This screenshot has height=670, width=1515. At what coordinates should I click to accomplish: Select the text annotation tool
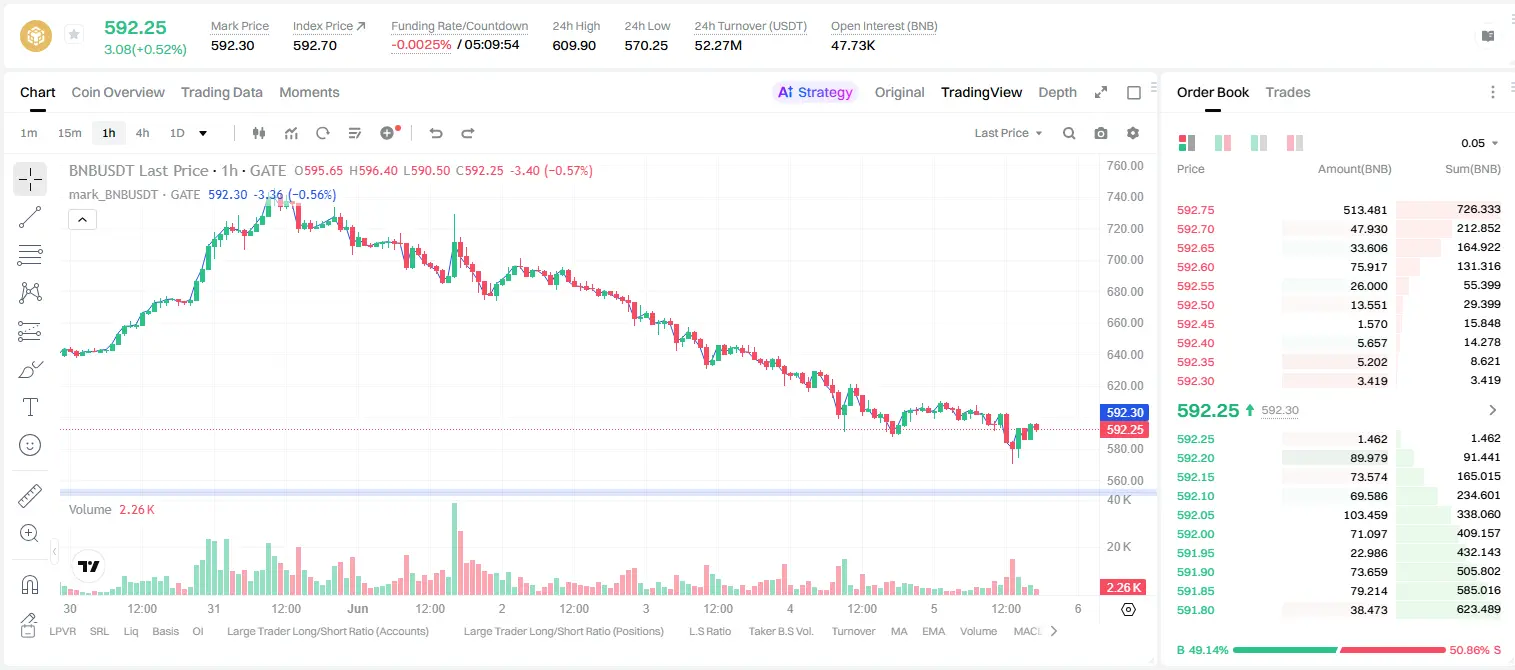(30, 407)
